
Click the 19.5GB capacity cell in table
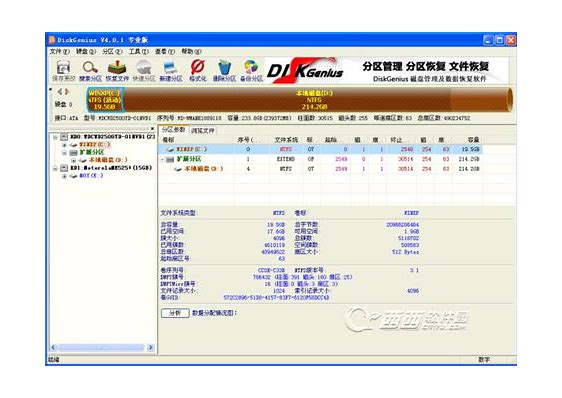470,149
